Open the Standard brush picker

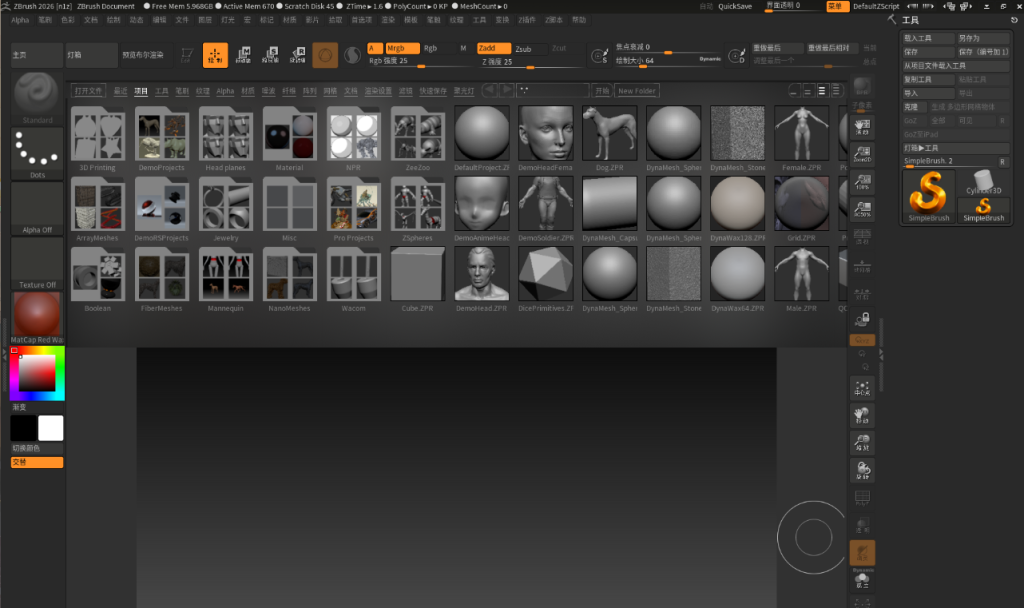click(x=37, y=96)
